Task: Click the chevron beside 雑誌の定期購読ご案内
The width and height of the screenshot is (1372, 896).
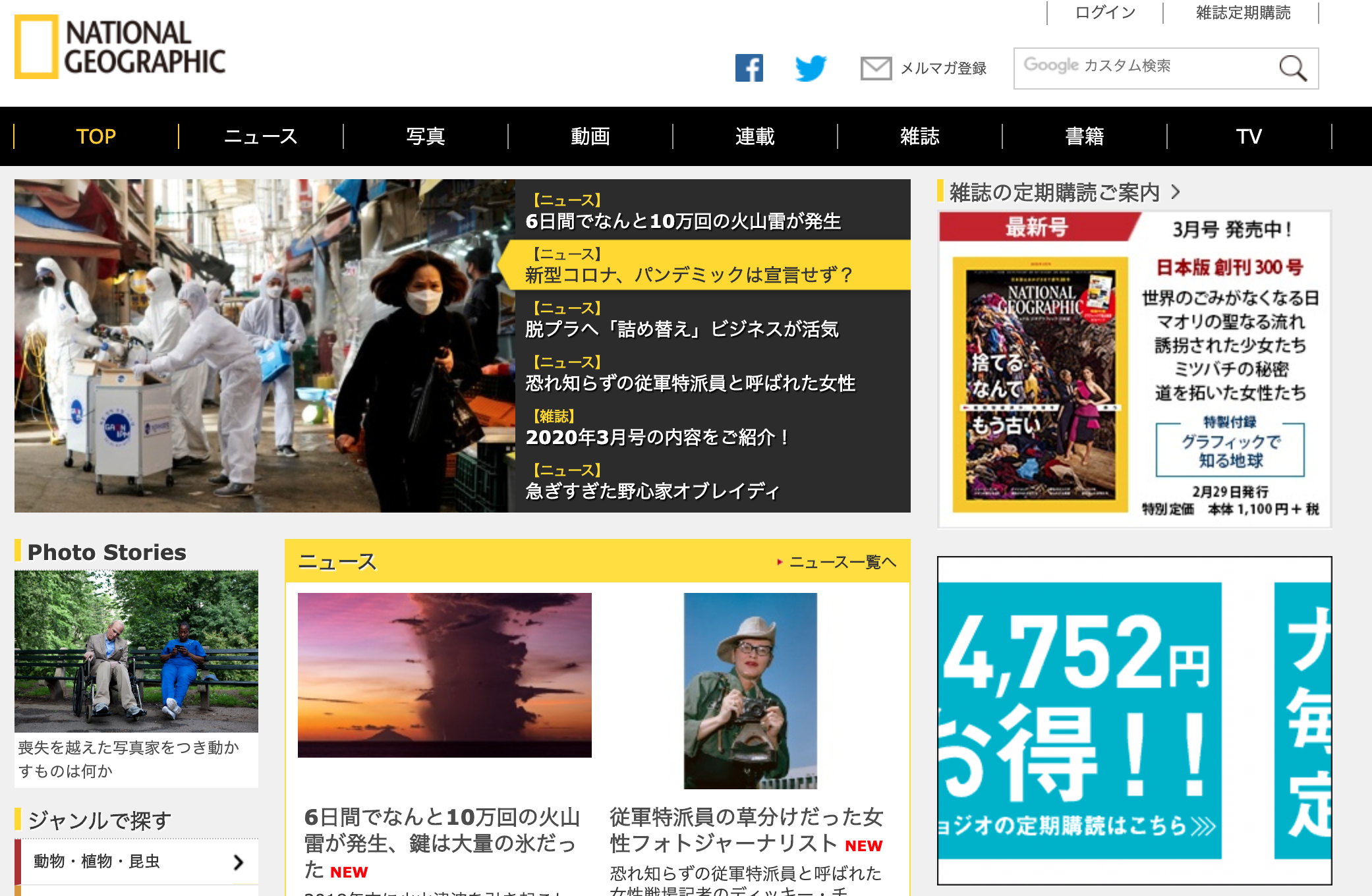Action: [1176, 192]
